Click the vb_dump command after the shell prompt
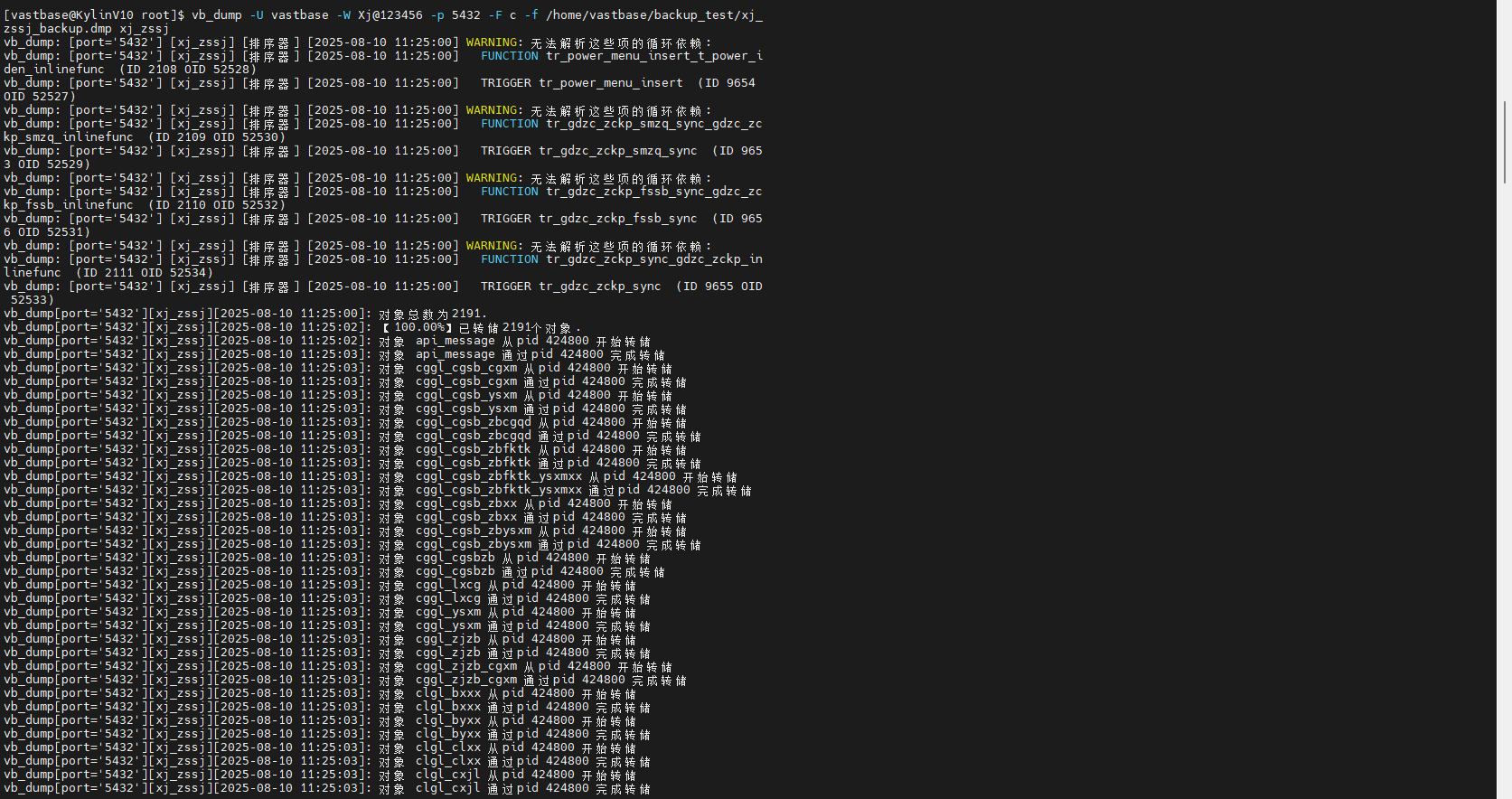The height and width of the screenshot is (799, 1512). (x=216, y=15)
